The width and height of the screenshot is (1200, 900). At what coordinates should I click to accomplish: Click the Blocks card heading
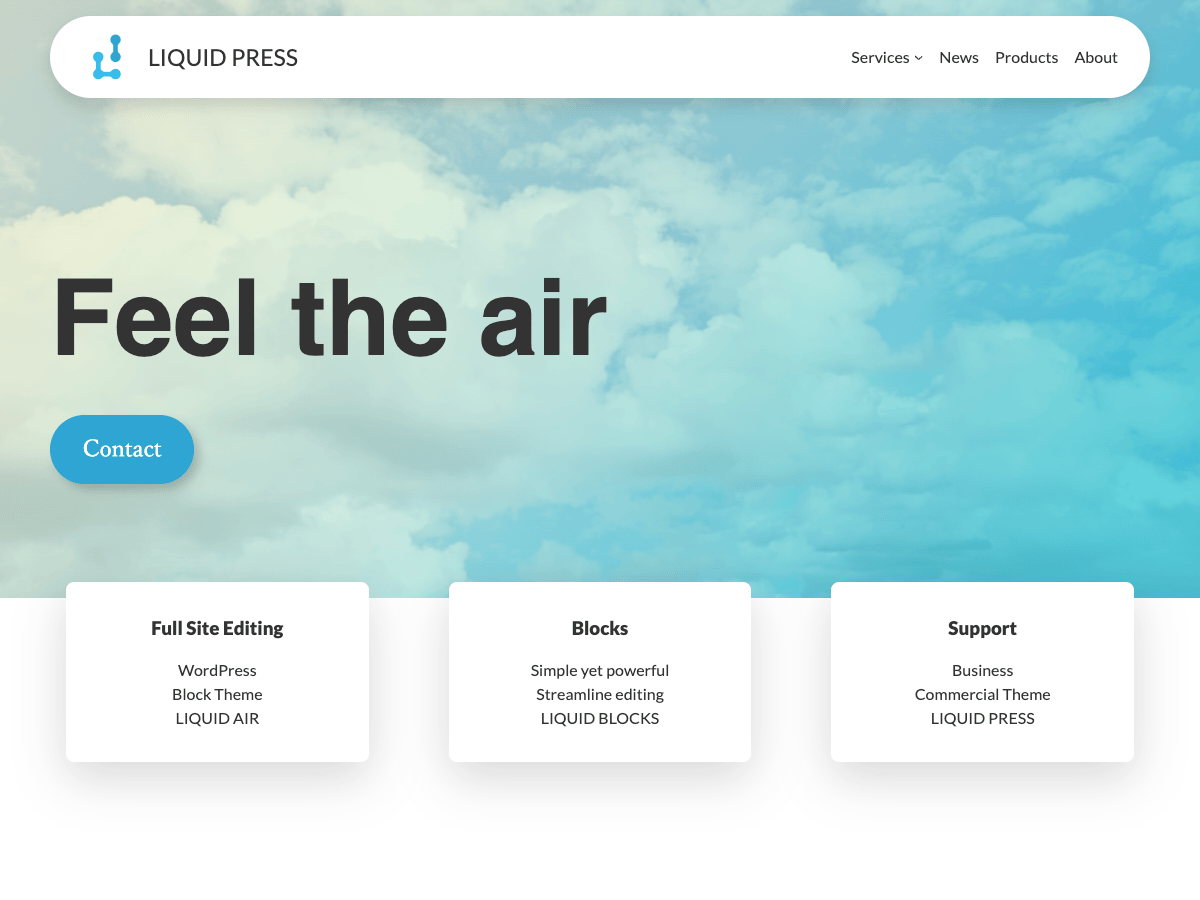599,628
